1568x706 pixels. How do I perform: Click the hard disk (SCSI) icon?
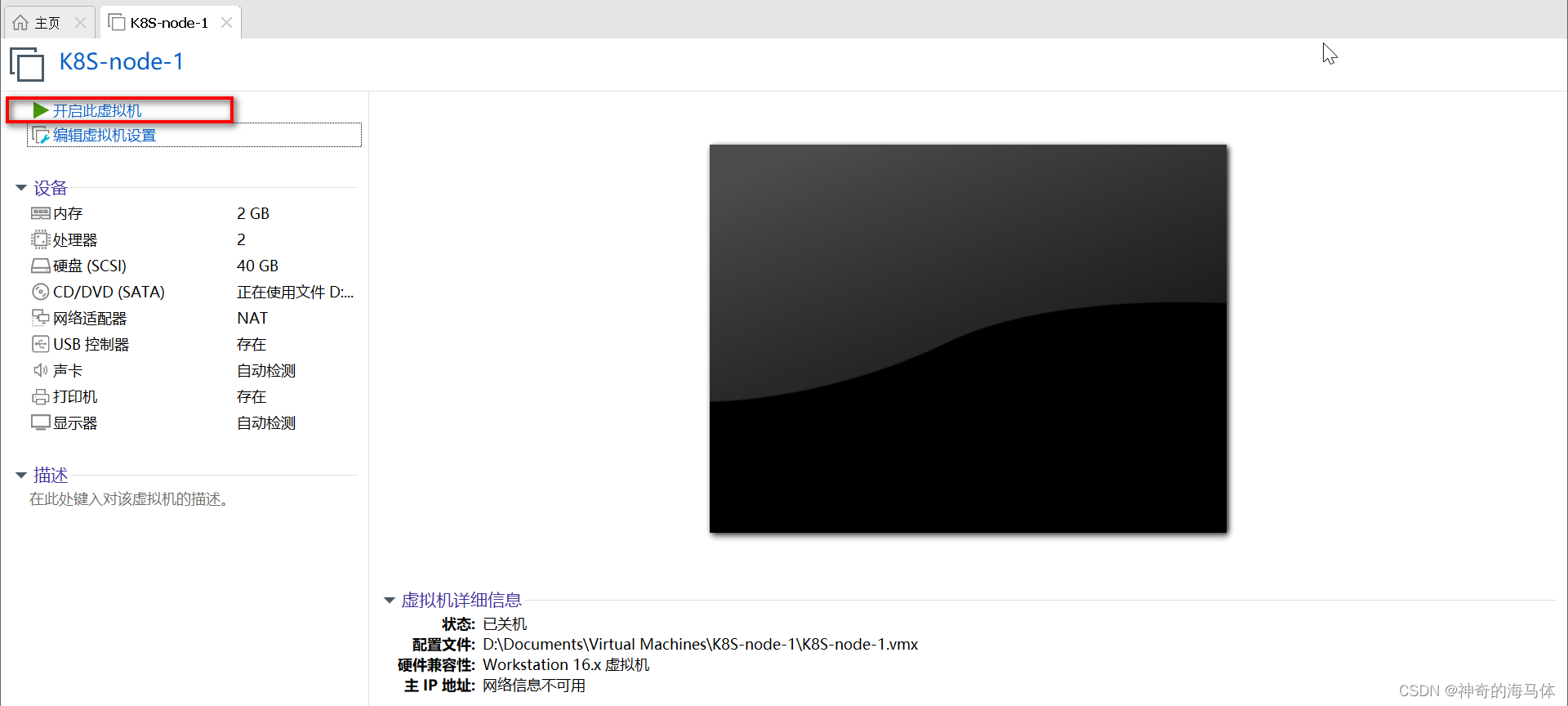(41, 266)
